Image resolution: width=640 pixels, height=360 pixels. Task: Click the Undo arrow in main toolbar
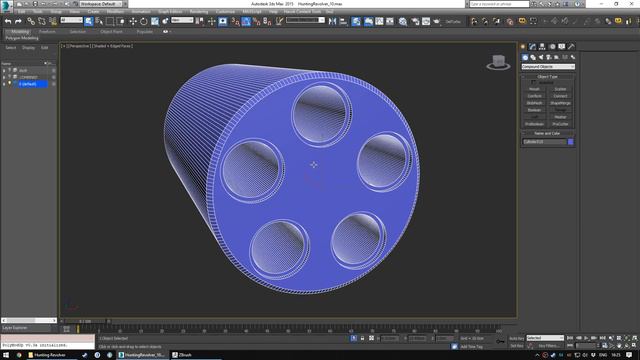click(x=8, y=21)
